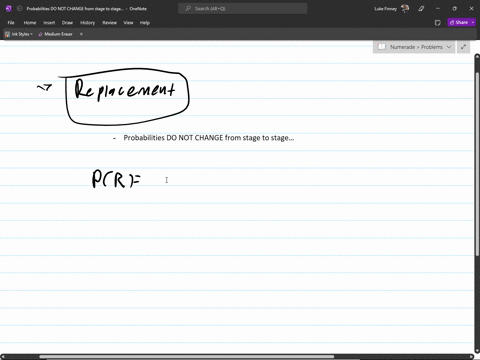Click the purple Share button
Viewport: 480px width, 360px height.
click(459, 22)
